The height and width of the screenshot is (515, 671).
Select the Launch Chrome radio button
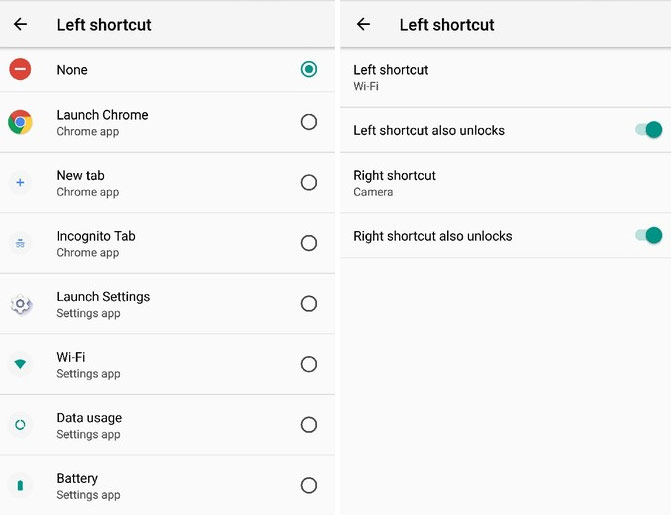point(309,122)
